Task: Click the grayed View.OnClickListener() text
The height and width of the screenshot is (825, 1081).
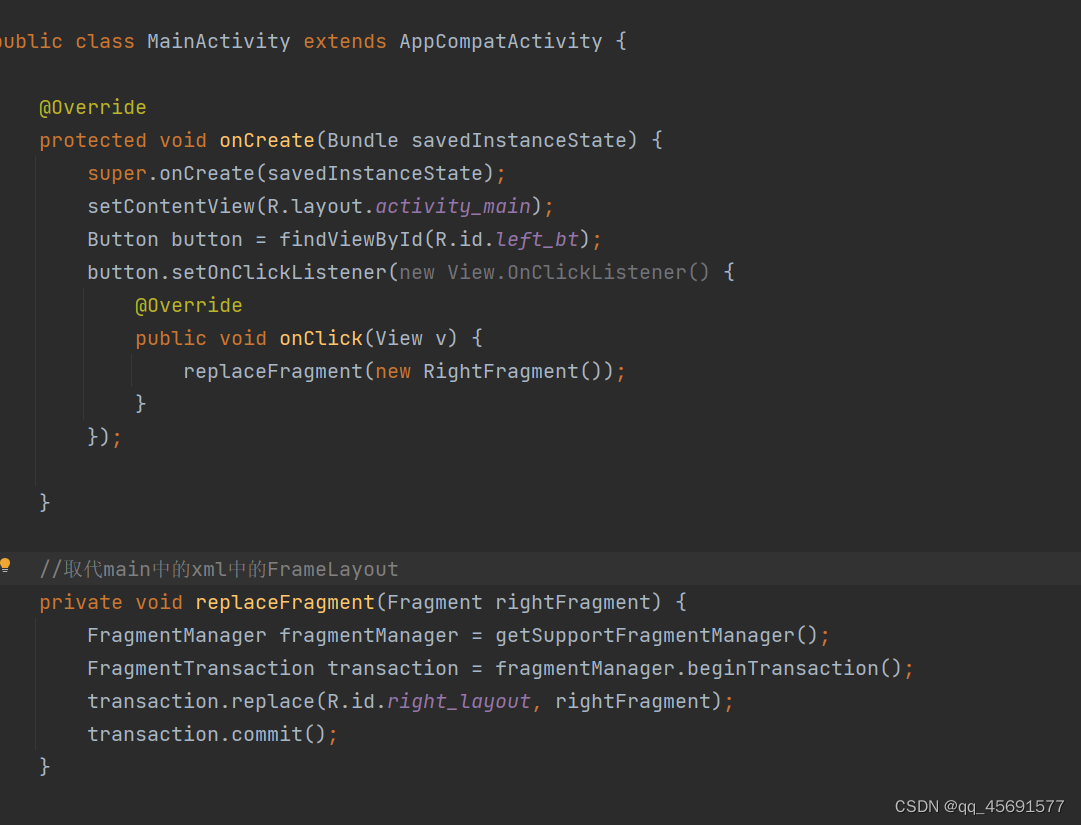Action: pos(578,273)
